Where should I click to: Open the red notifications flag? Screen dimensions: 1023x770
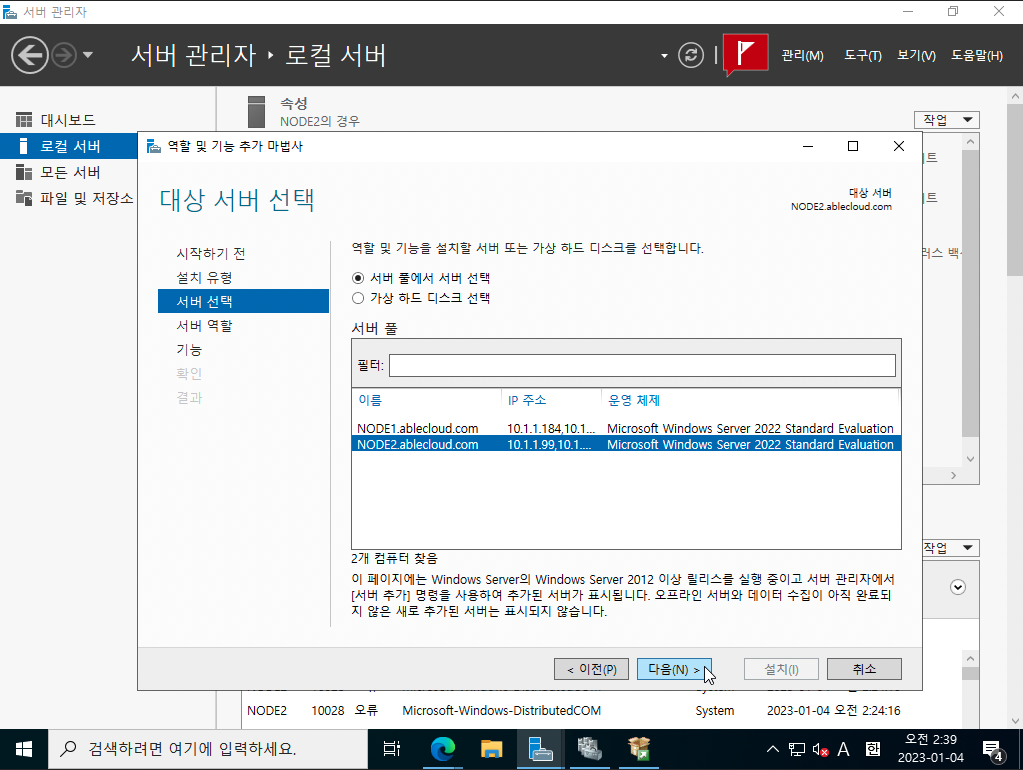coord(746,54)
